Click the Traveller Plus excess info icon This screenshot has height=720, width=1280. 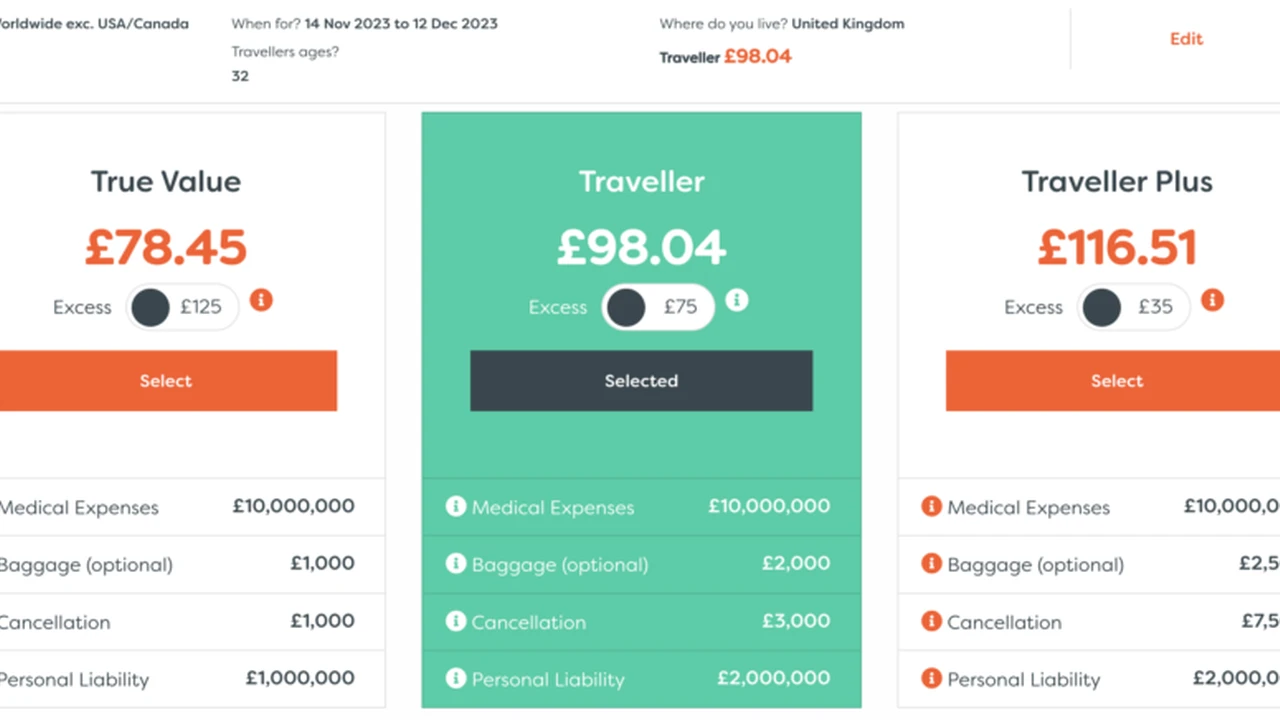[1212, 300]
